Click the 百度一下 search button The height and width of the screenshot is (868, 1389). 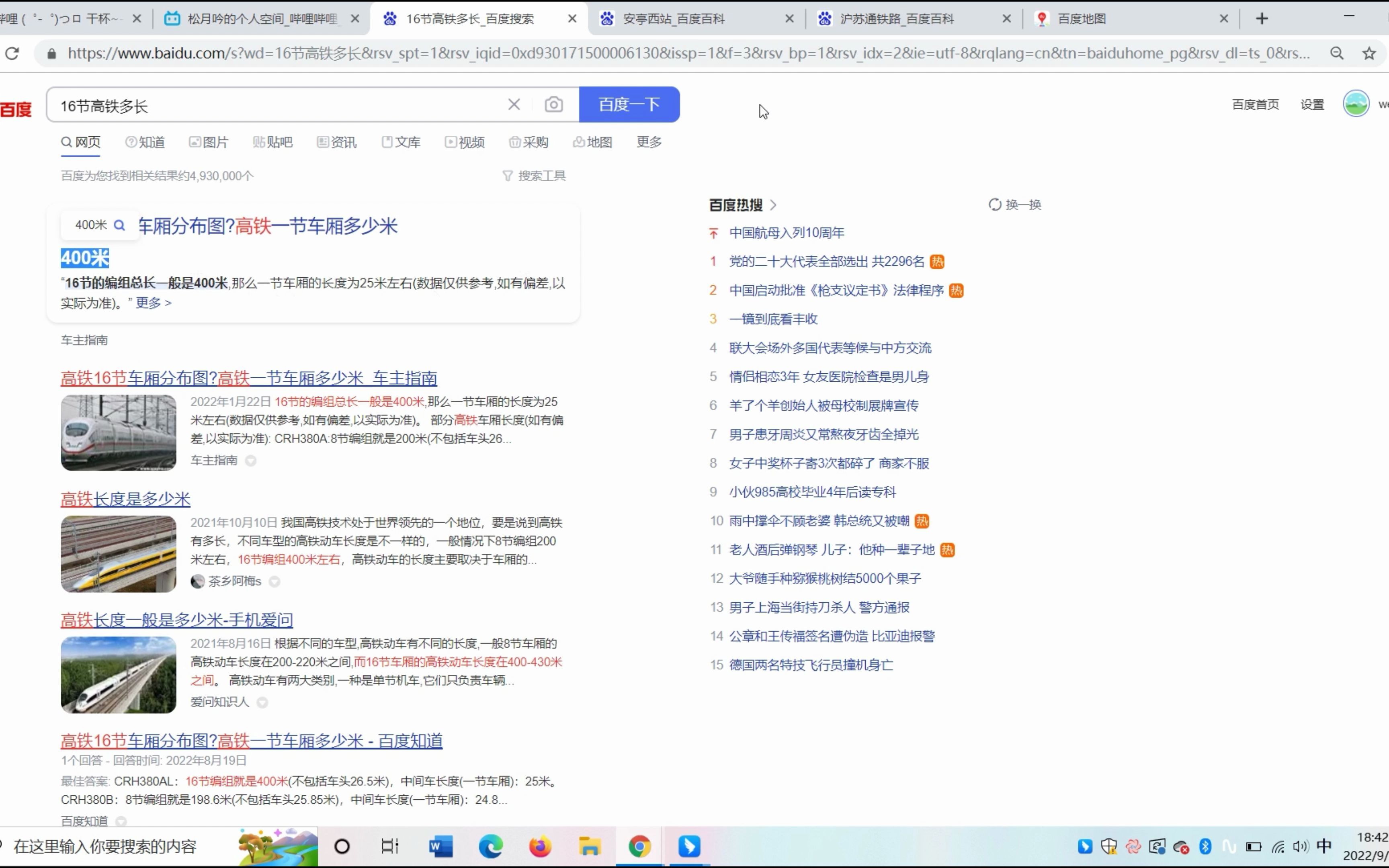[630, 104]
